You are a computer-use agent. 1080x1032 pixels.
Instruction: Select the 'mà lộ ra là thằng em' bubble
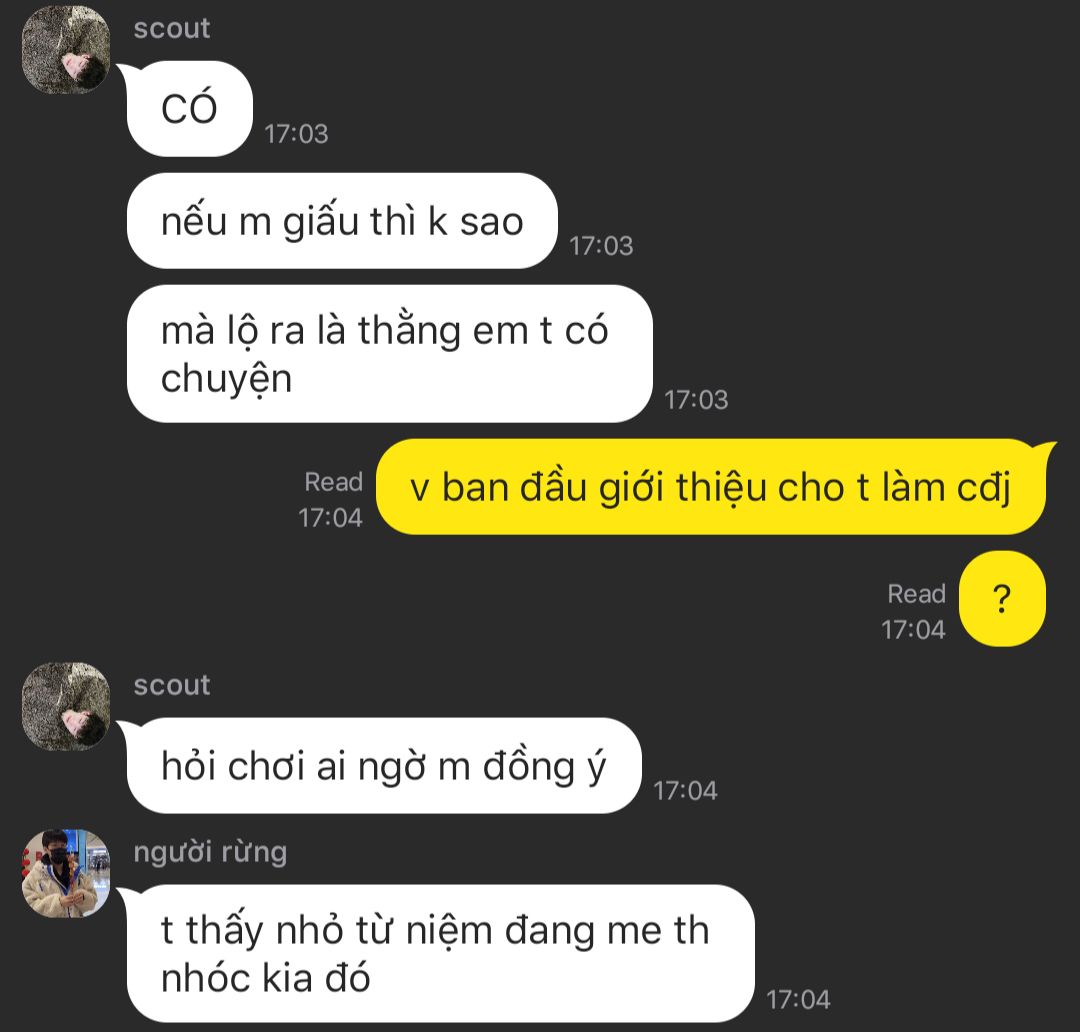389,354
